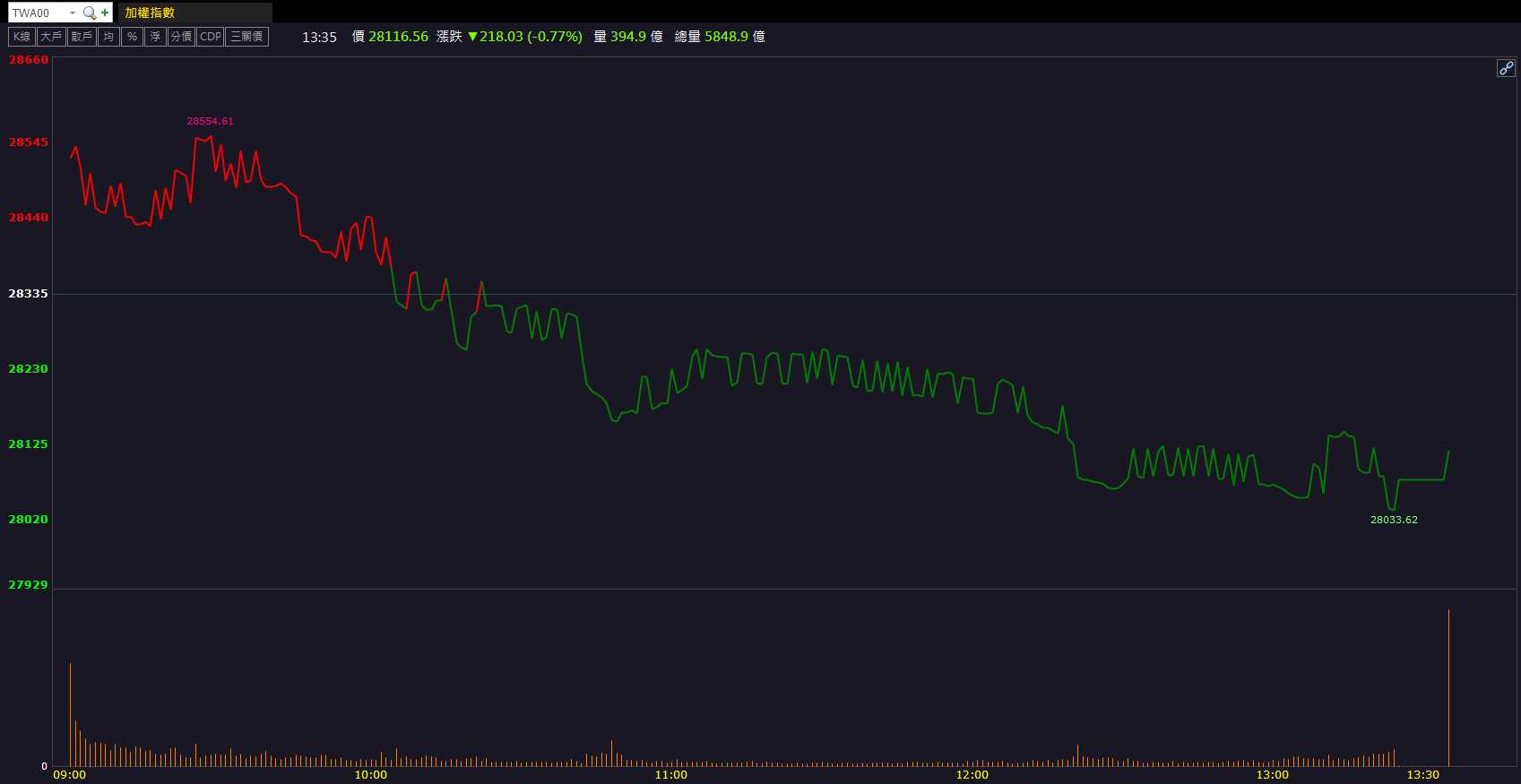Click the 28033.62 low price label
This screenshot has height=784, width=1521.
pyautogui.click(x=1394, y=520)
